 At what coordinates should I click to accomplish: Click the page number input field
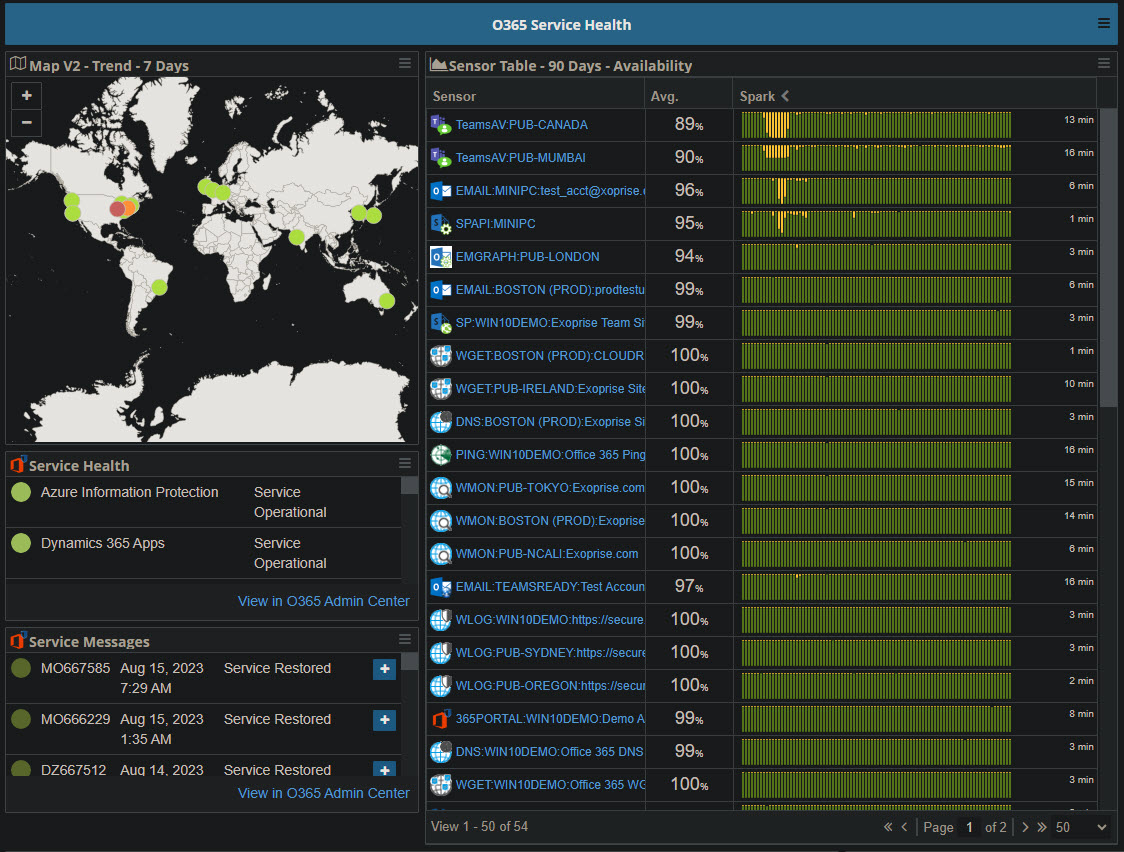tap(969, 827)
